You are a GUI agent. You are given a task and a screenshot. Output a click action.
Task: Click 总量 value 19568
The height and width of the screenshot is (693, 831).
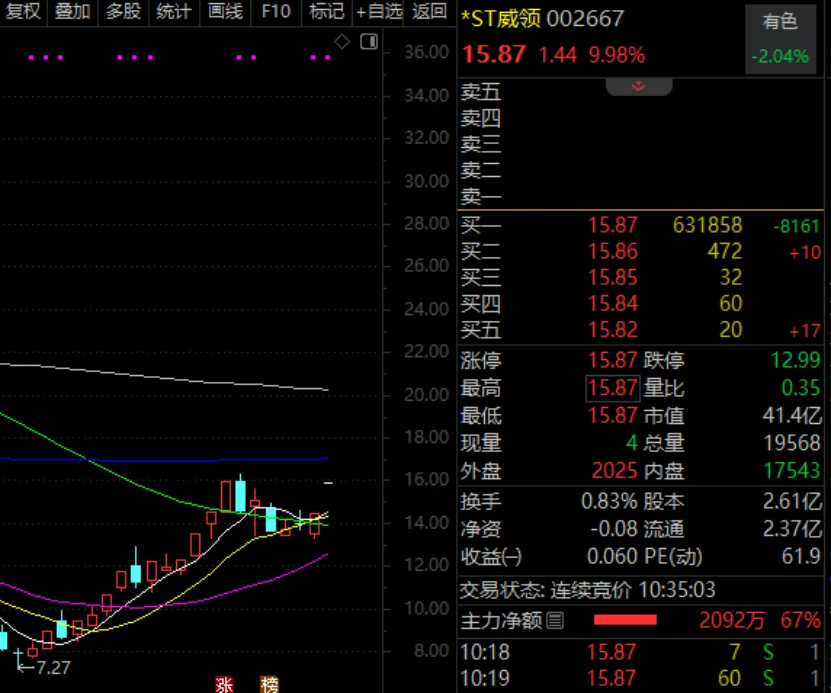tap(792, 443)
